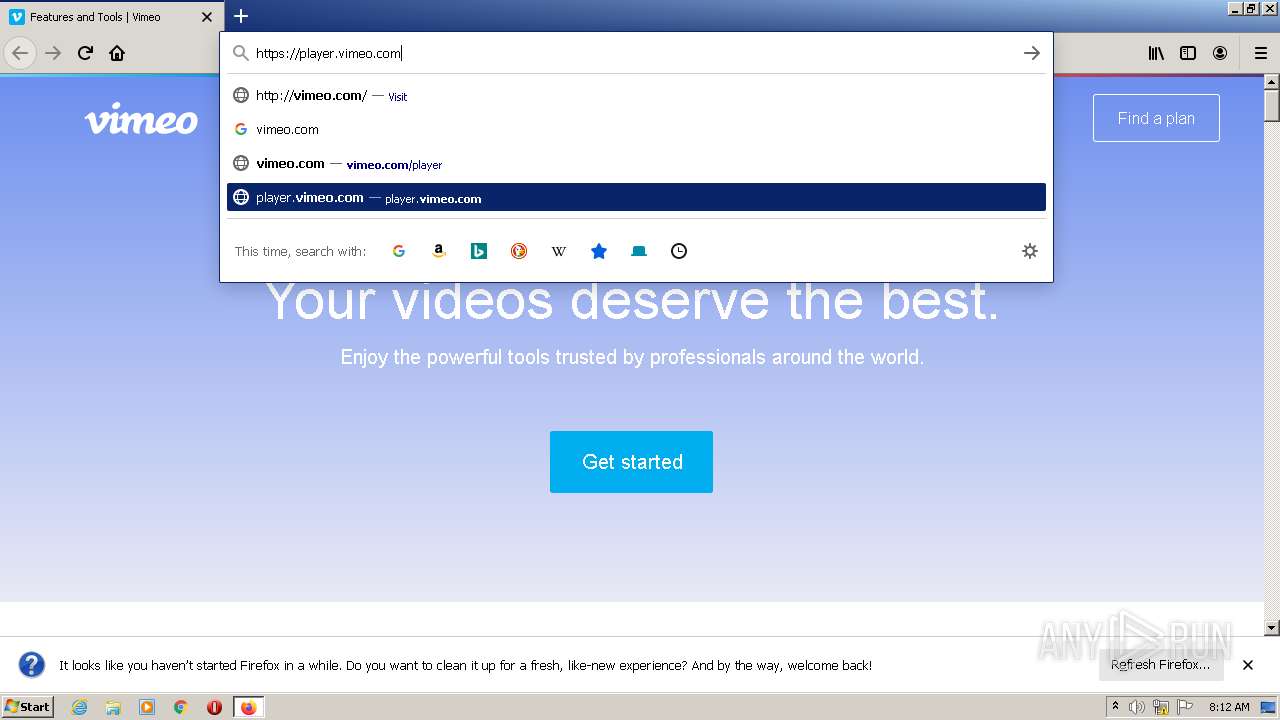The height and width of the screenshot is (720, 1280).
Task: Select the Features and Tools | Vimeo tab
Action: (x=112, y=17)
